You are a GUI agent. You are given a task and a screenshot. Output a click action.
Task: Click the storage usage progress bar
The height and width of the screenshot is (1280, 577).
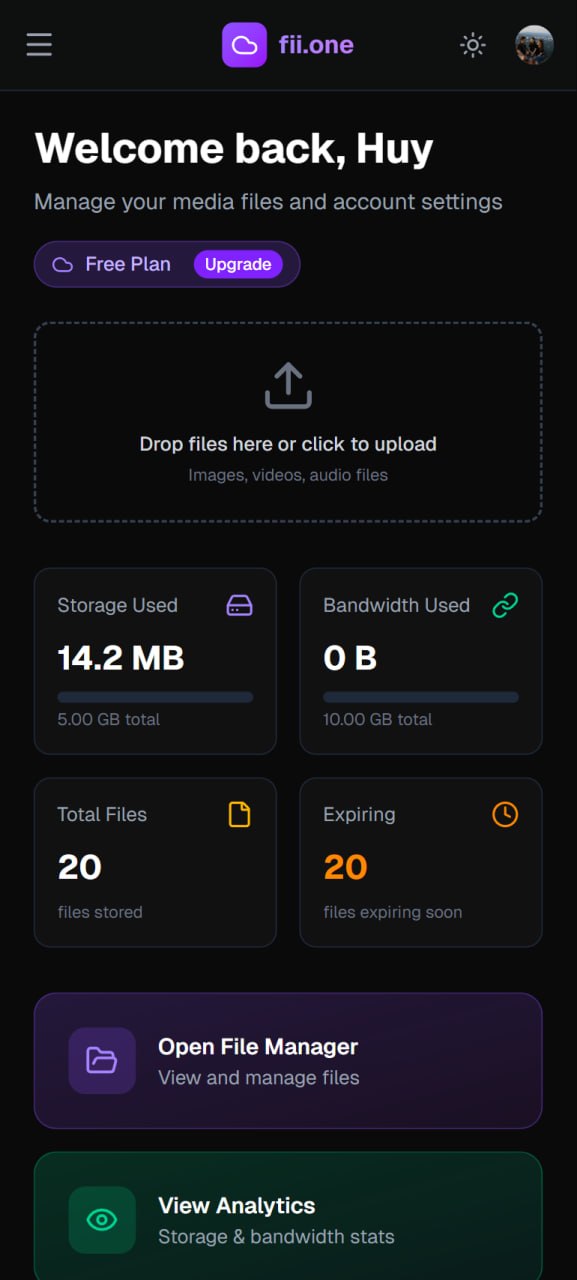155,697
